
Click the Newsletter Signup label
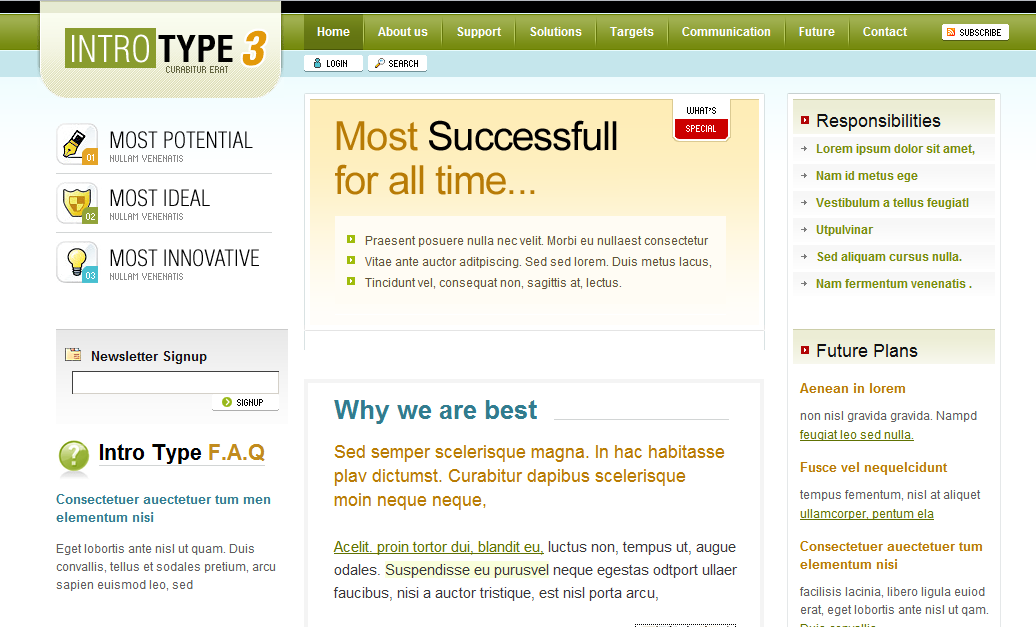click(149, 356)
